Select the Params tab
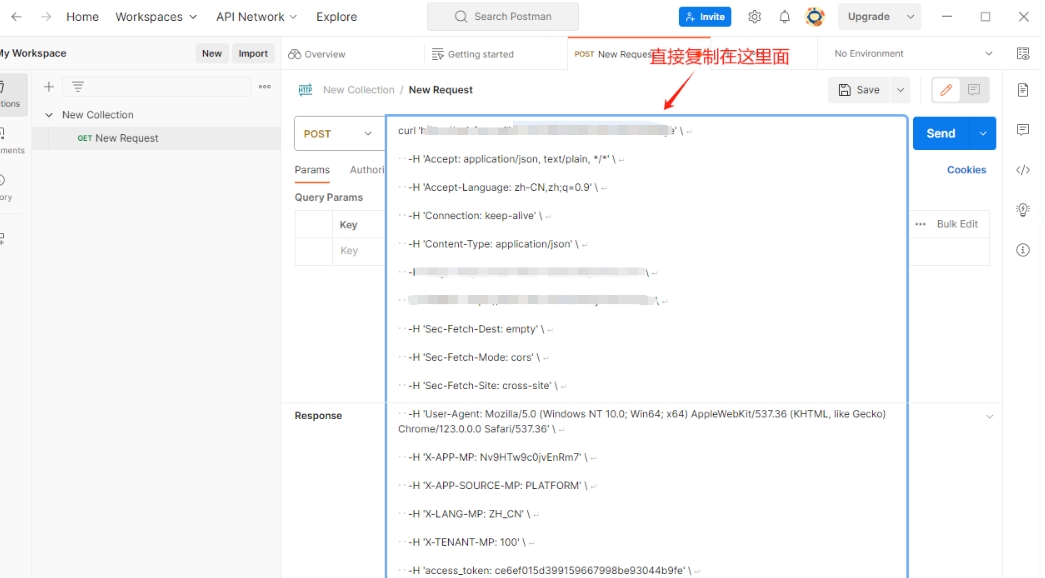This screenshot has width=1045, height=578. click(x=312, y=170)
